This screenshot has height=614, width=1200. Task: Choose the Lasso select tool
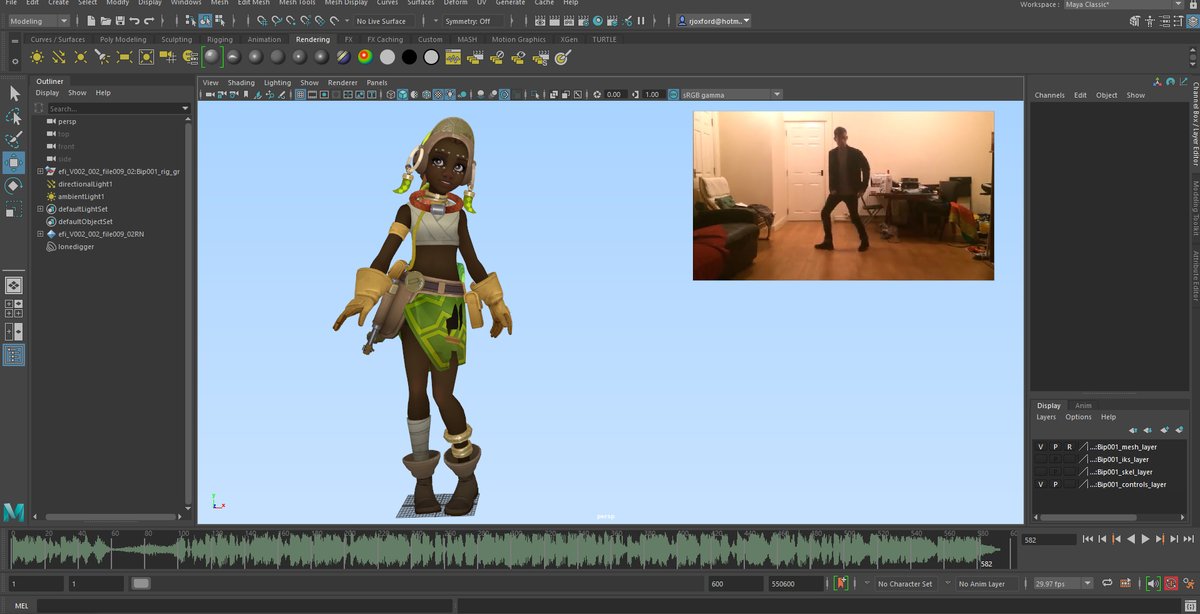coord(14,116)
